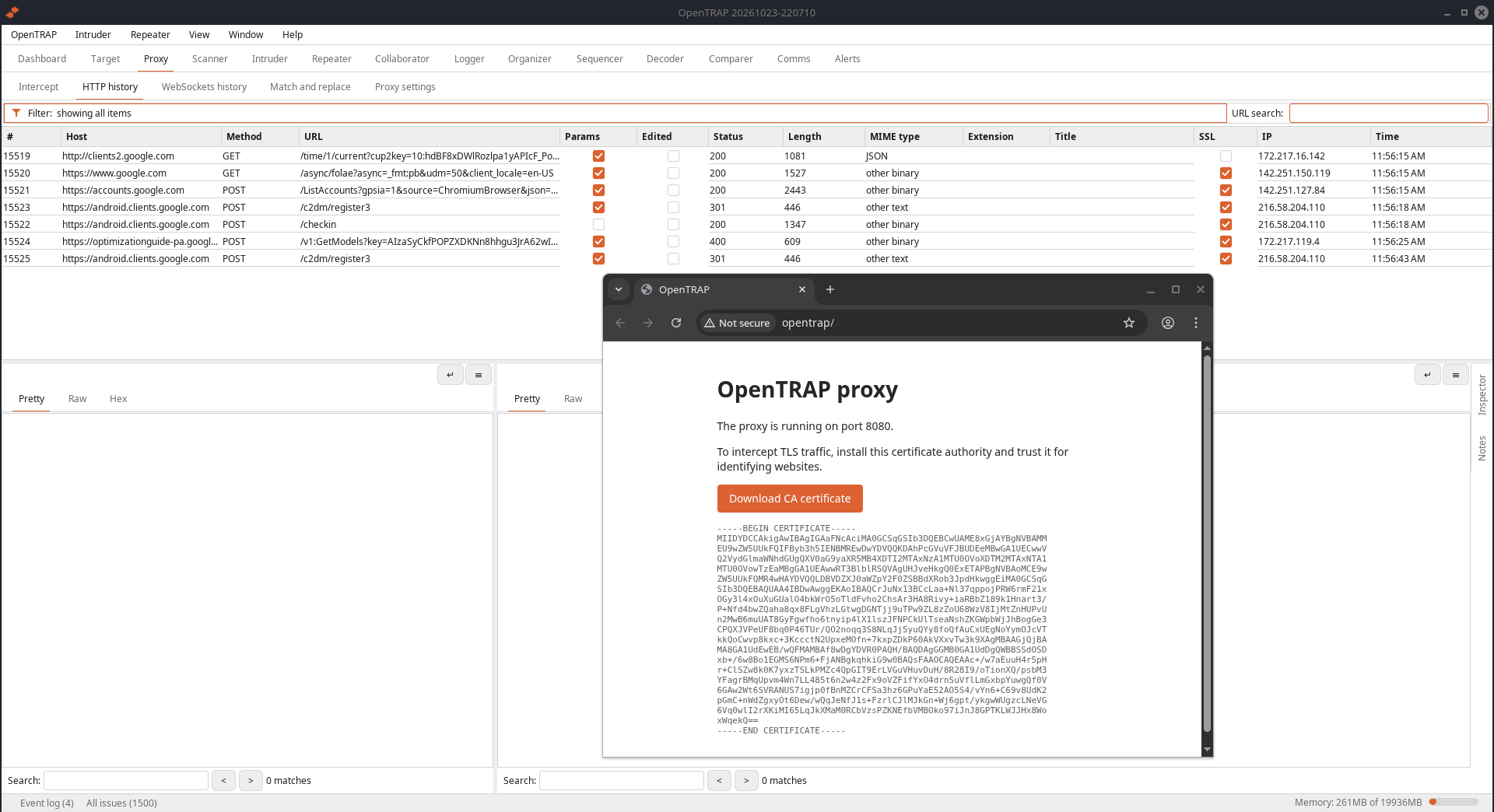Open the Inspector side panel
Screen dimensions: 1494x812
click(1482, 394)
